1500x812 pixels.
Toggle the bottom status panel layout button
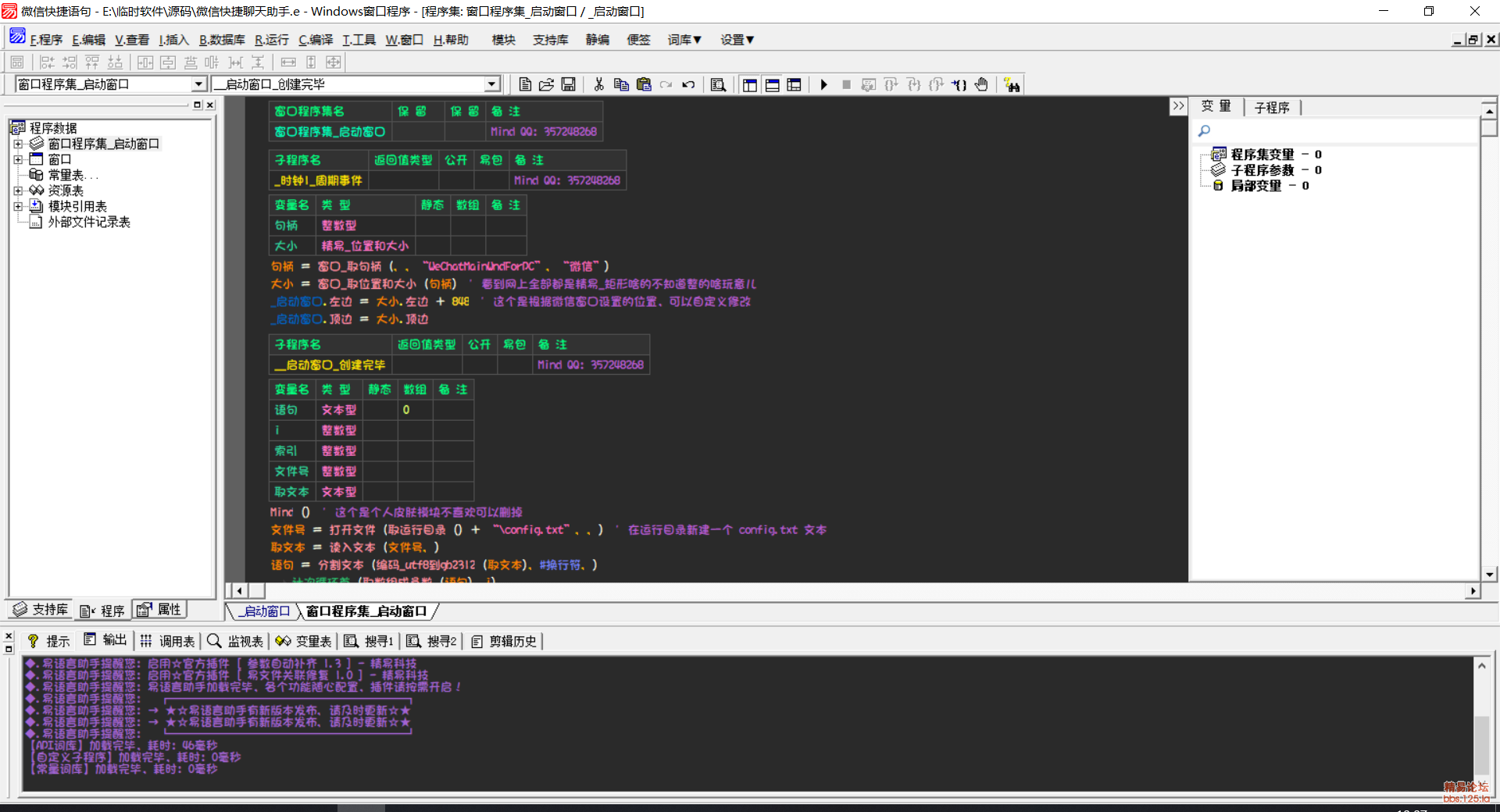point(772,84)
